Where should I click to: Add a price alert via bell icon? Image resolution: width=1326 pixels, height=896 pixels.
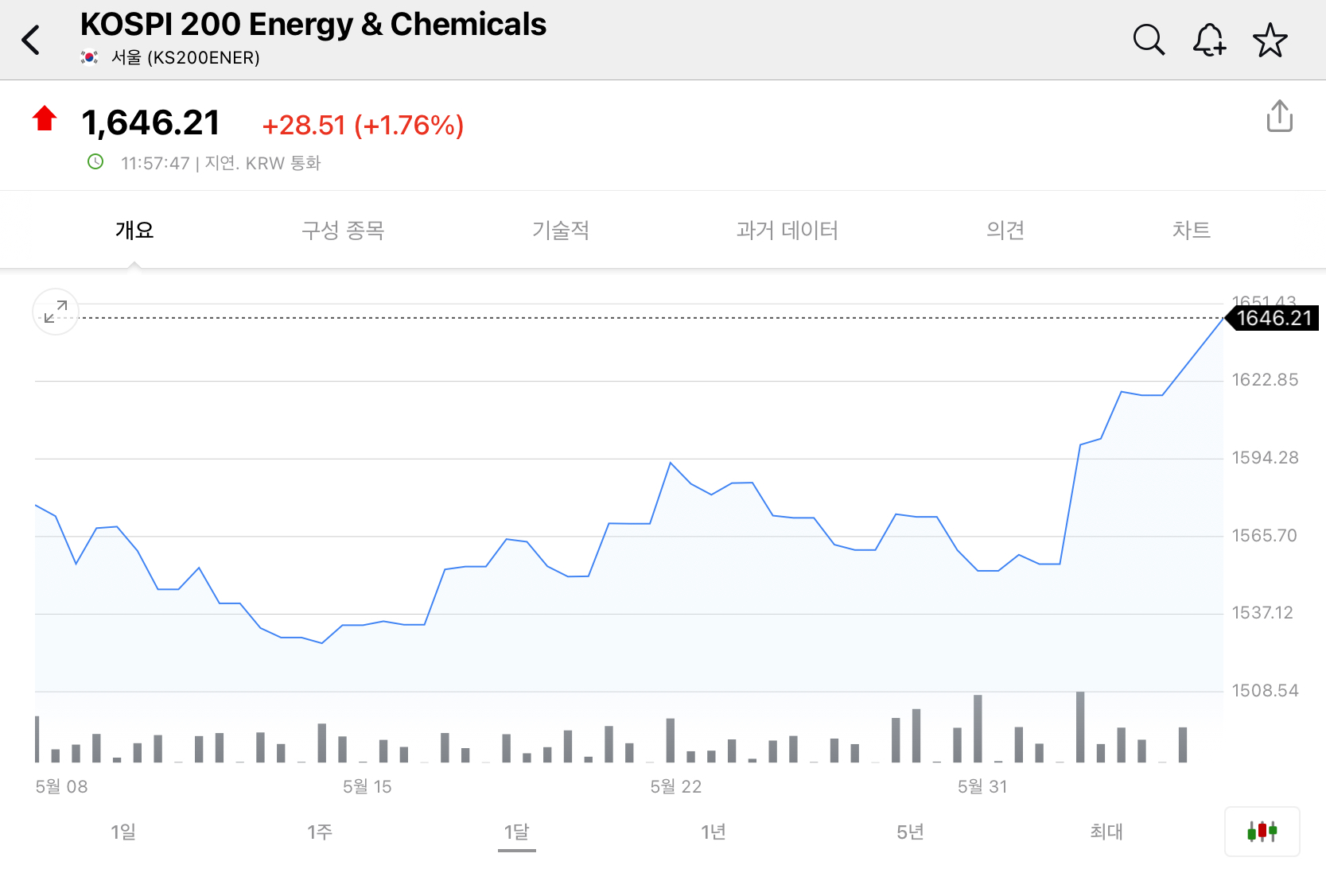1209,40
